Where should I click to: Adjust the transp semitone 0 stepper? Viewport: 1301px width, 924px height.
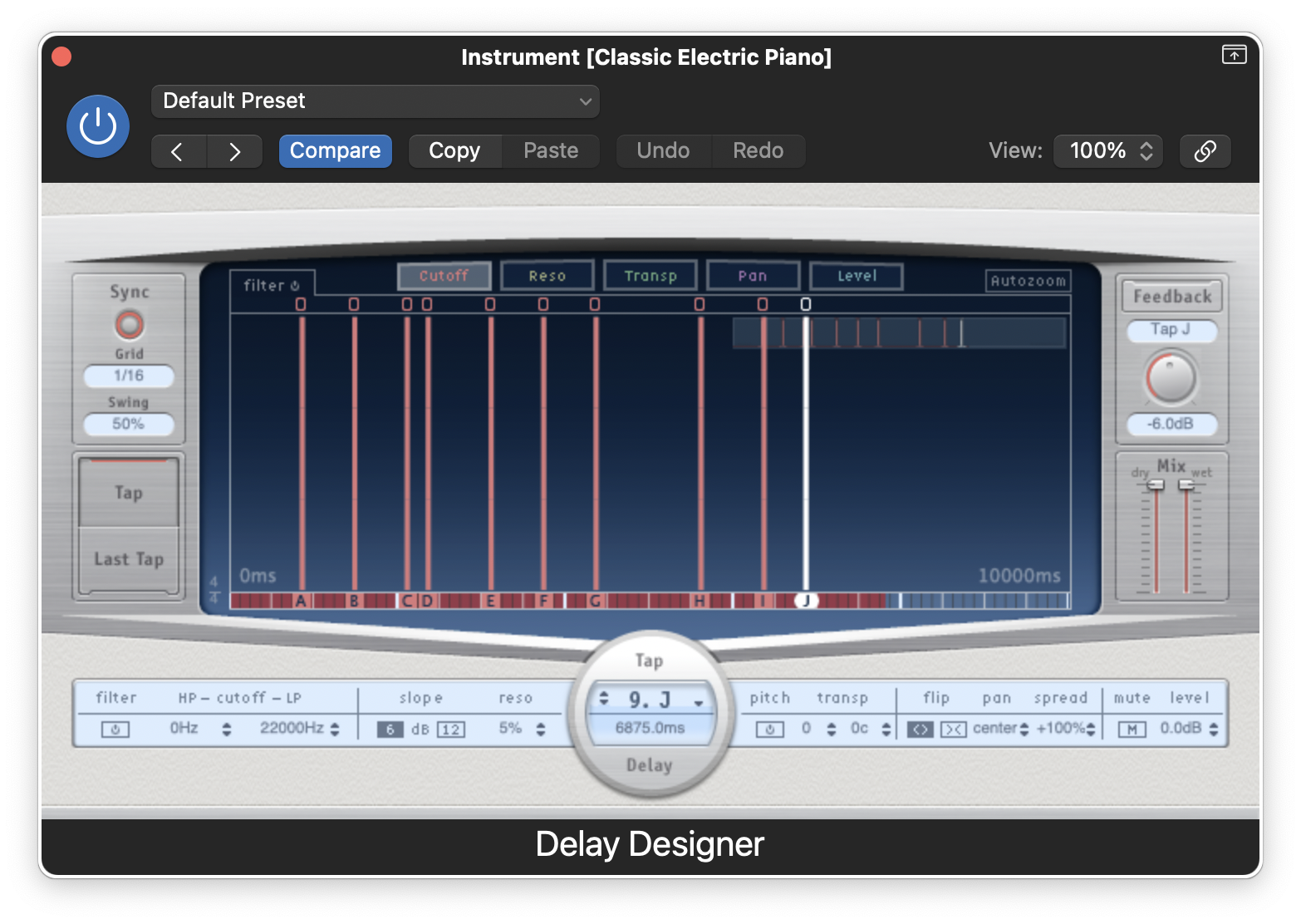[x=831, y=730]
